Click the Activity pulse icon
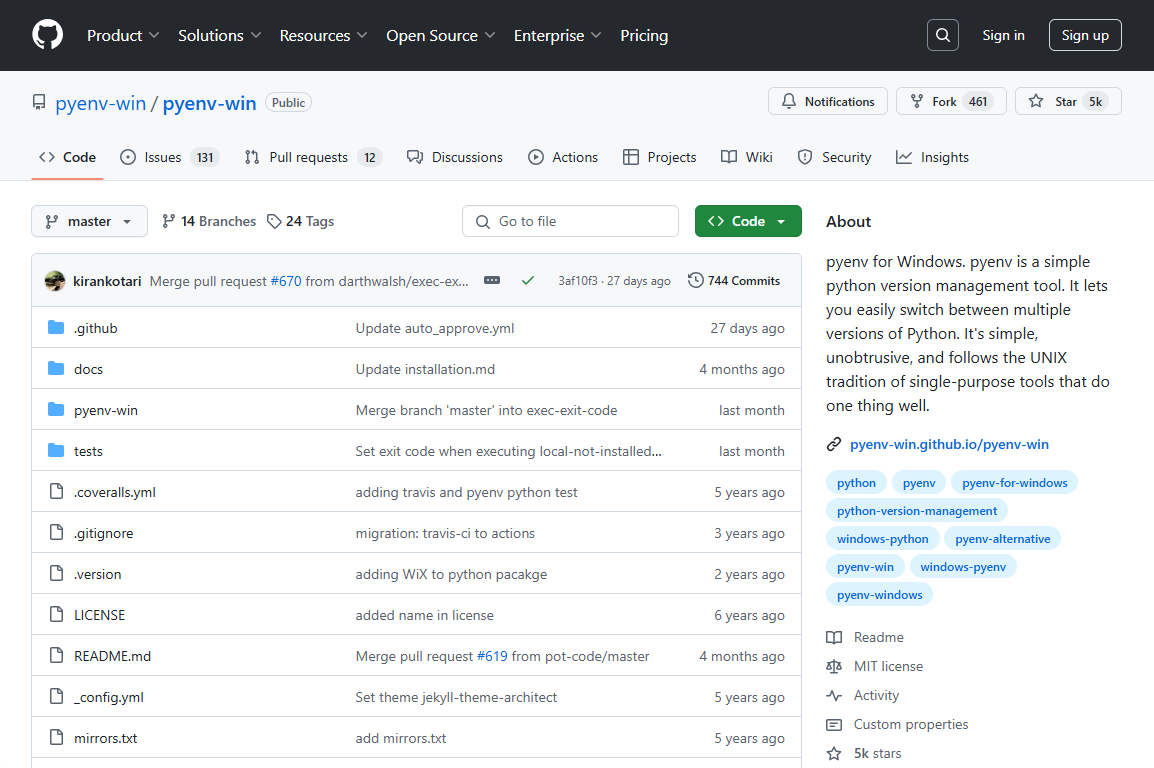The width and height of the screenshot is (1154, 768). tap(834, 695)
